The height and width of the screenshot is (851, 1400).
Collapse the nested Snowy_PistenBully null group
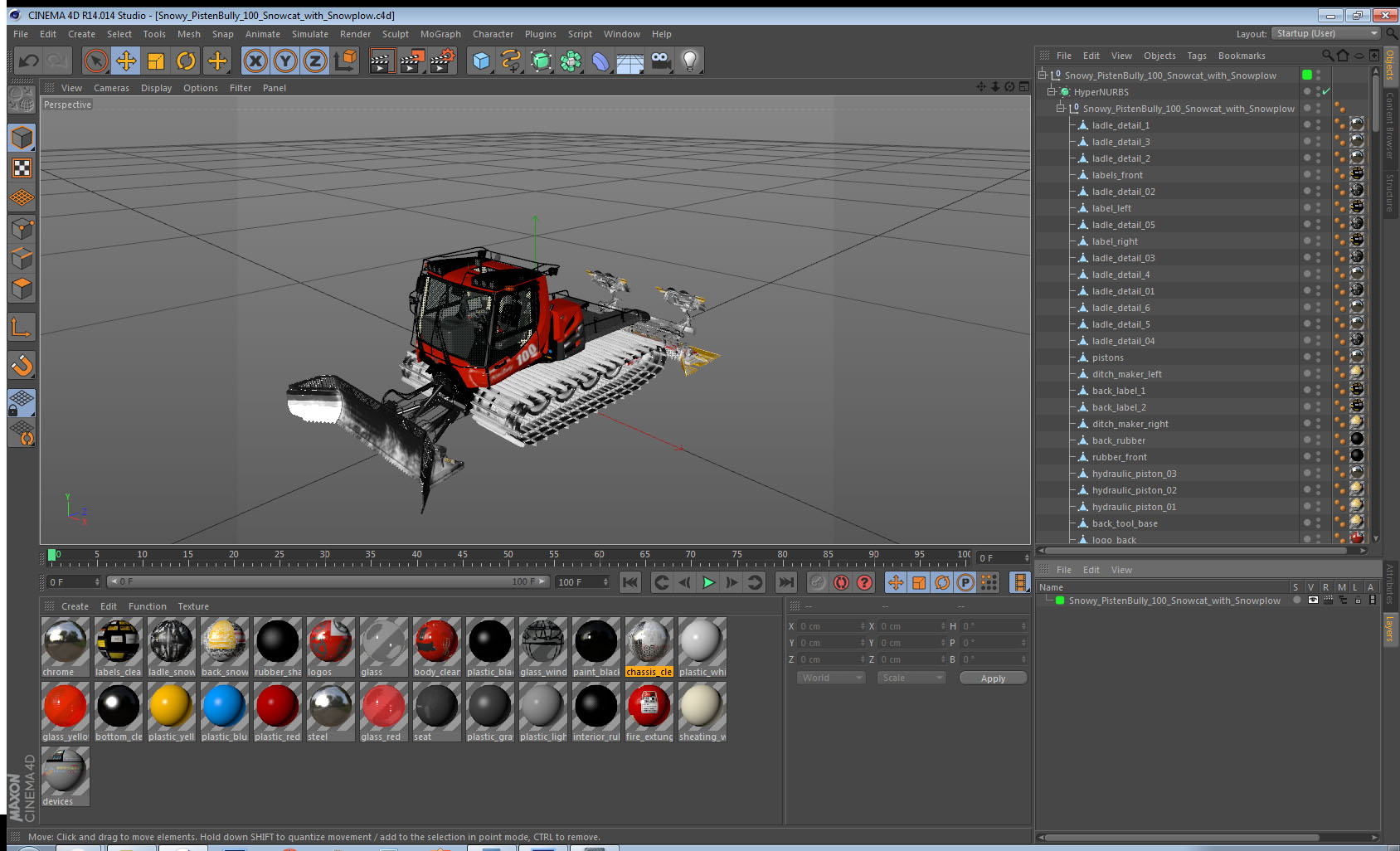tap(1061, 108)
